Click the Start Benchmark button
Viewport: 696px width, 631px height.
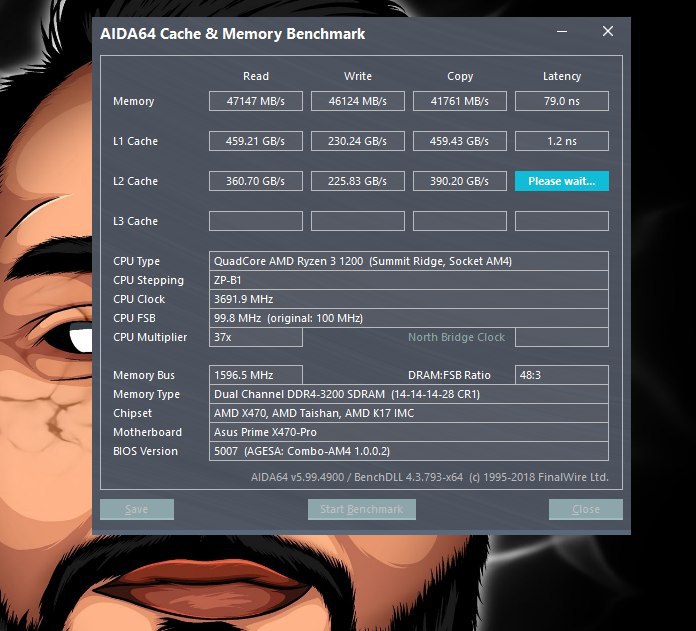(x=362, y=509)
